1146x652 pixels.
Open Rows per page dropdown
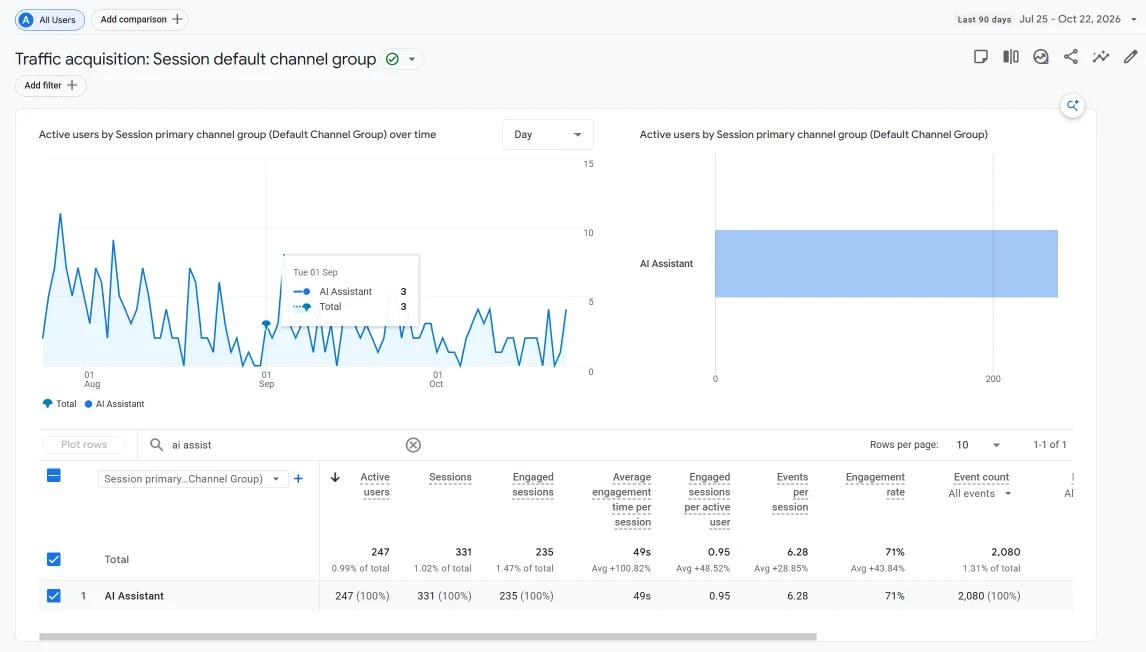pos(977,444)
